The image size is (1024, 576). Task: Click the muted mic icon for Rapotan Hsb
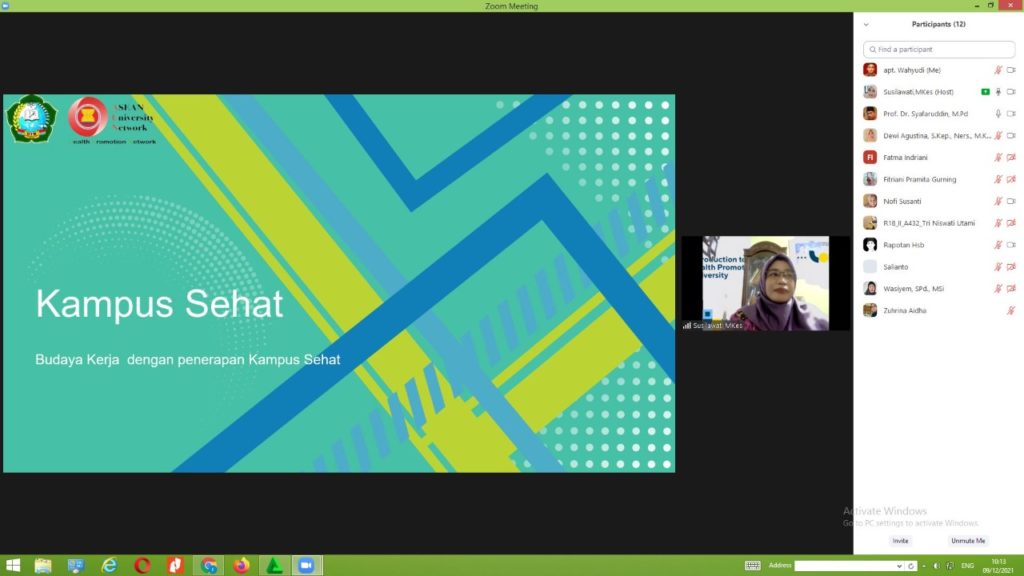998,245
